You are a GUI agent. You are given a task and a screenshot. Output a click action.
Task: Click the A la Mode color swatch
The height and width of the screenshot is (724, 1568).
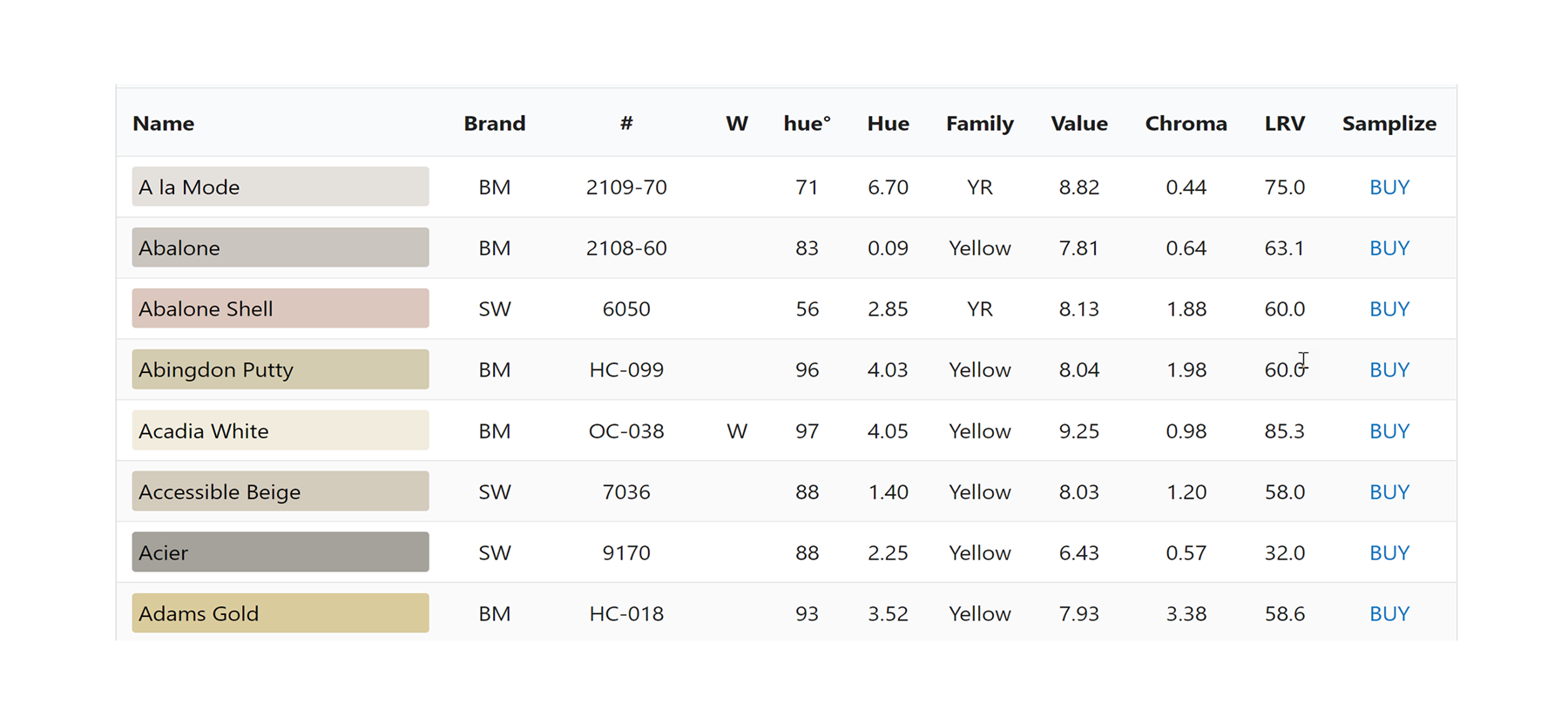pyautogui.click(x=280, y=186)
